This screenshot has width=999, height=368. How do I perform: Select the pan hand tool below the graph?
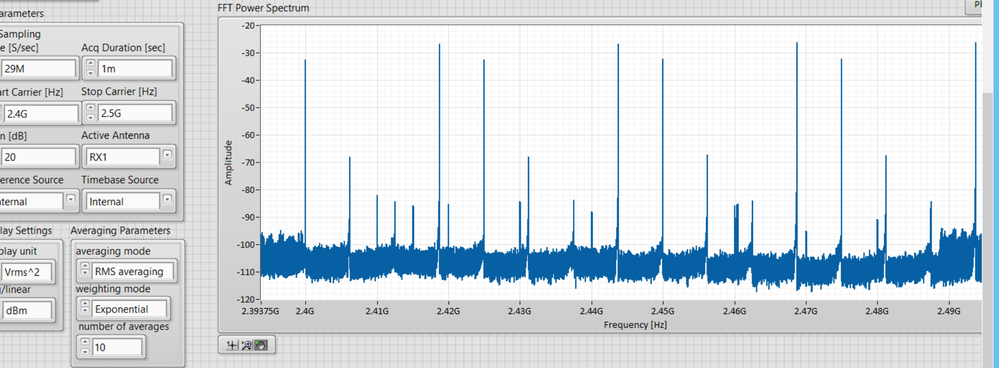261,345
